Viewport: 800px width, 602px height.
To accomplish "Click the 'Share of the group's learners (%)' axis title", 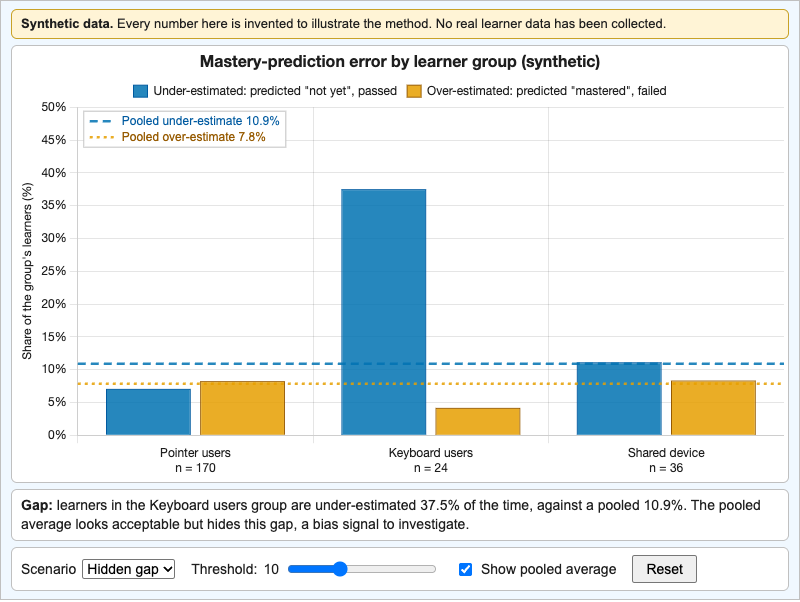I will click(27, 271).
